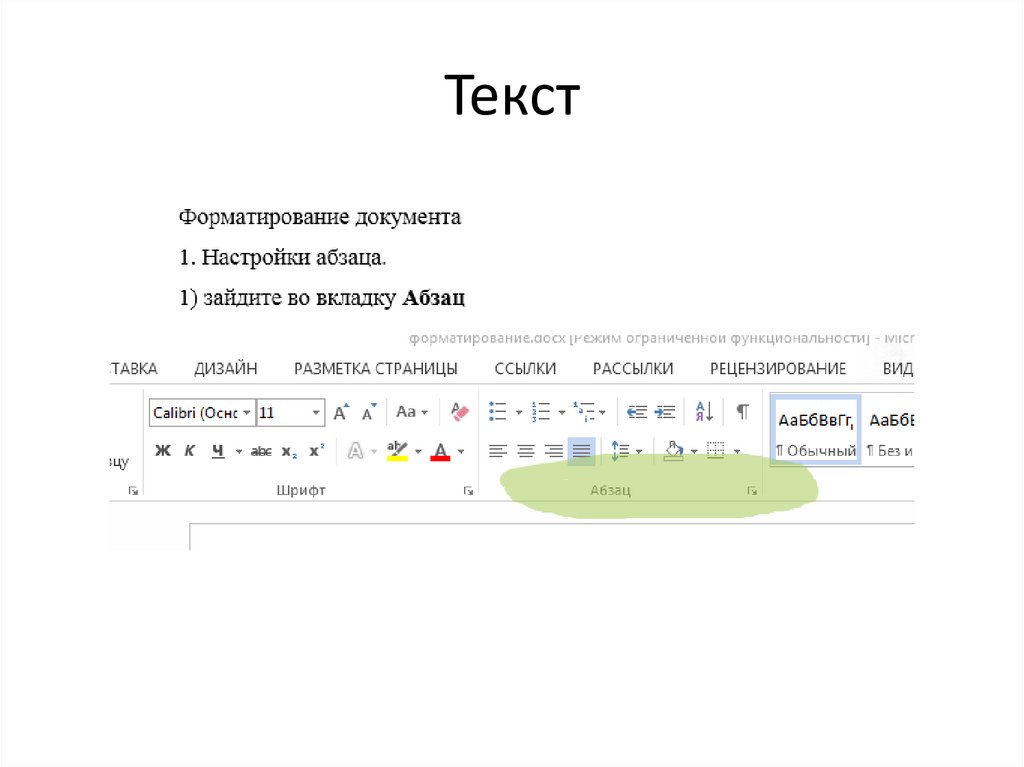
Task: Apply the Без интервала style
Action: coord(889,429)
